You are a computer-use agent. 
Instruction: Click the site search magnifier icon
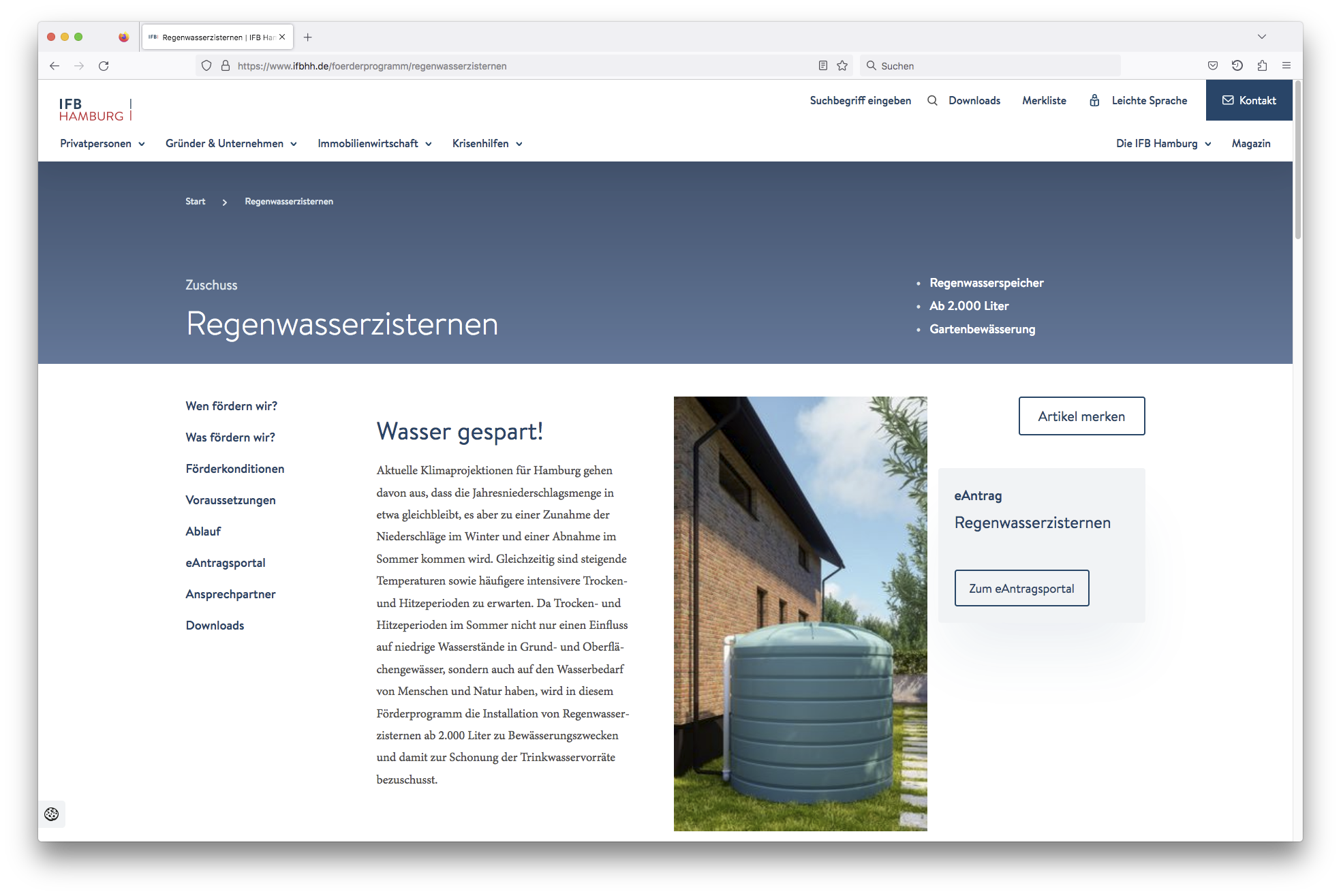(x=932, y=101)
